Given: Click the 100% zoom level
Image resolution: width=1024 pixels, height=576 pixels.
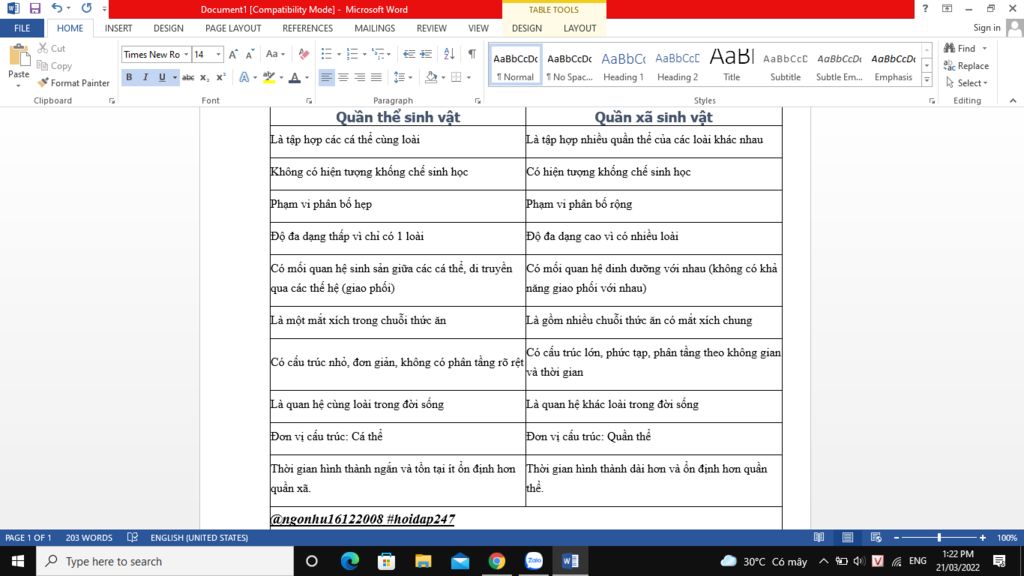Looking at the screenshot, I should [1006, 537].
